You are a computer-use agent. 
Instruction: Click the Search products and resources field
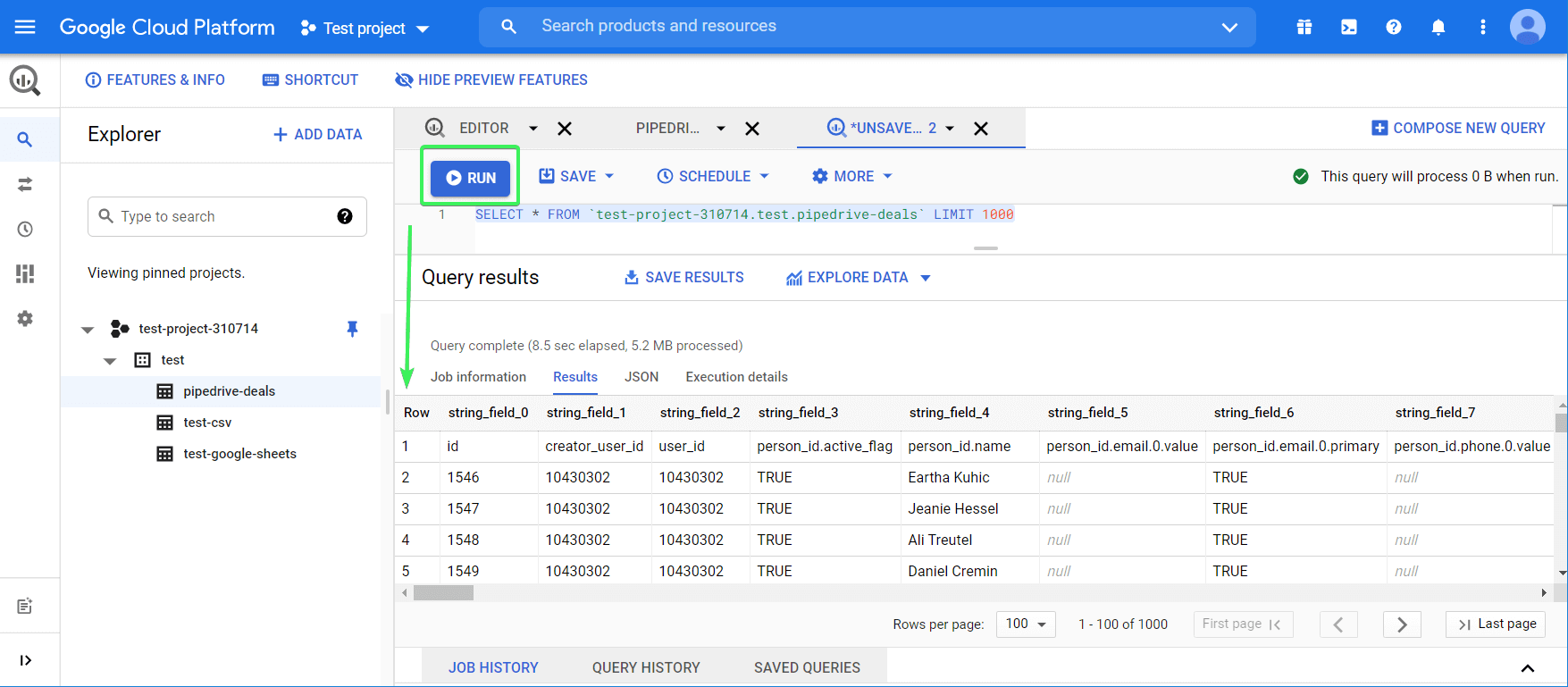click(x=867, y=27)
